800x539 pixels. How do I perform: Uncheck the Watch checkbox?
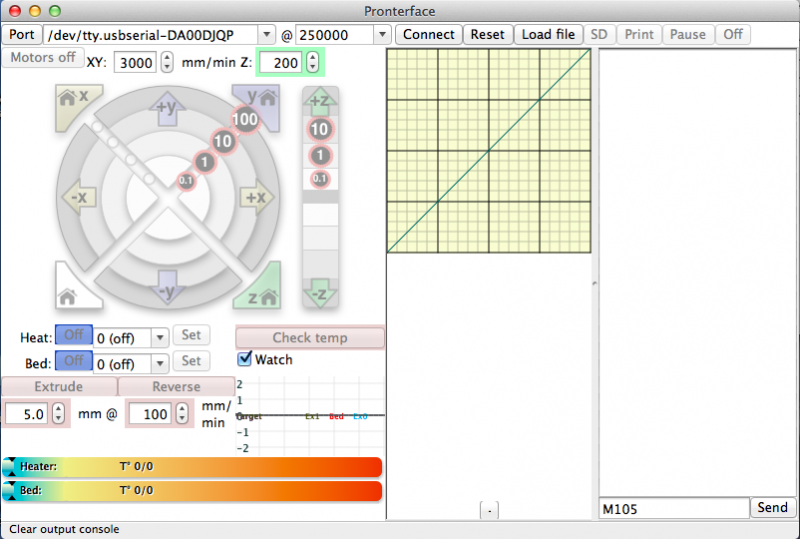(x=245, y=359)
